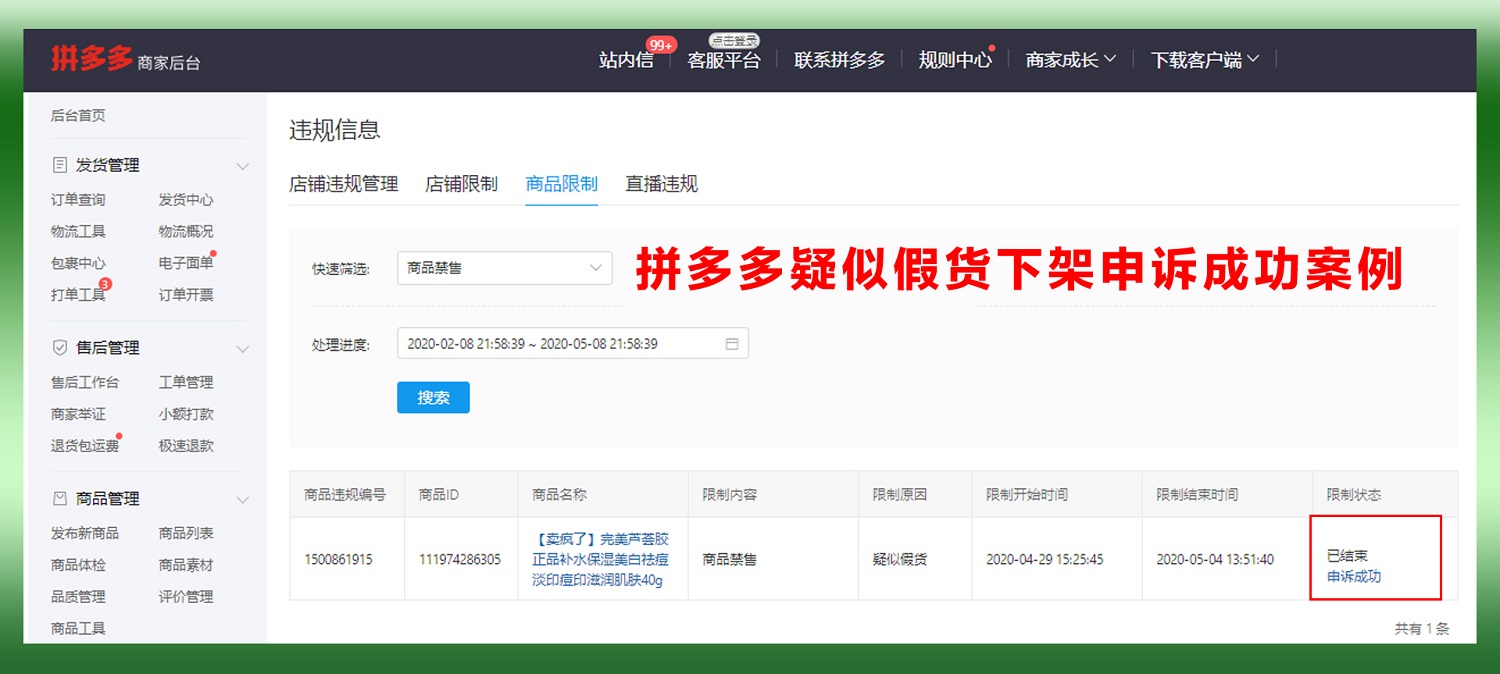Click the 售后管理 shield icon
Screen dimensions: 1500x674
60,348
